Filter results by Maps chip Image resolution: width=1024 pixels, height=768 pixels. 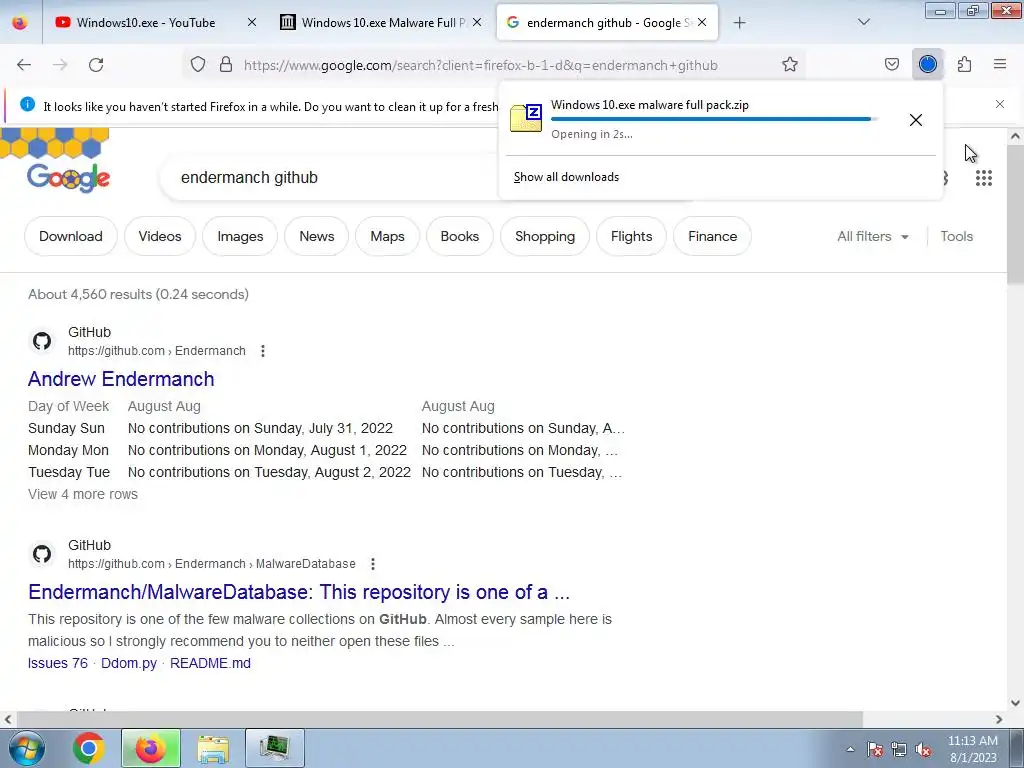point(387,236)
